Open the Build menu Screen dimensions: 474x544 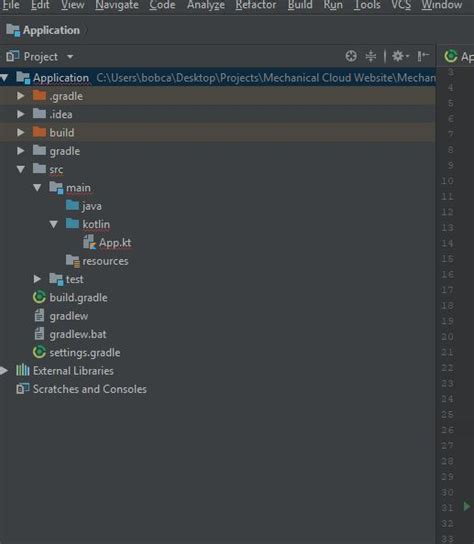coord(300,5)
